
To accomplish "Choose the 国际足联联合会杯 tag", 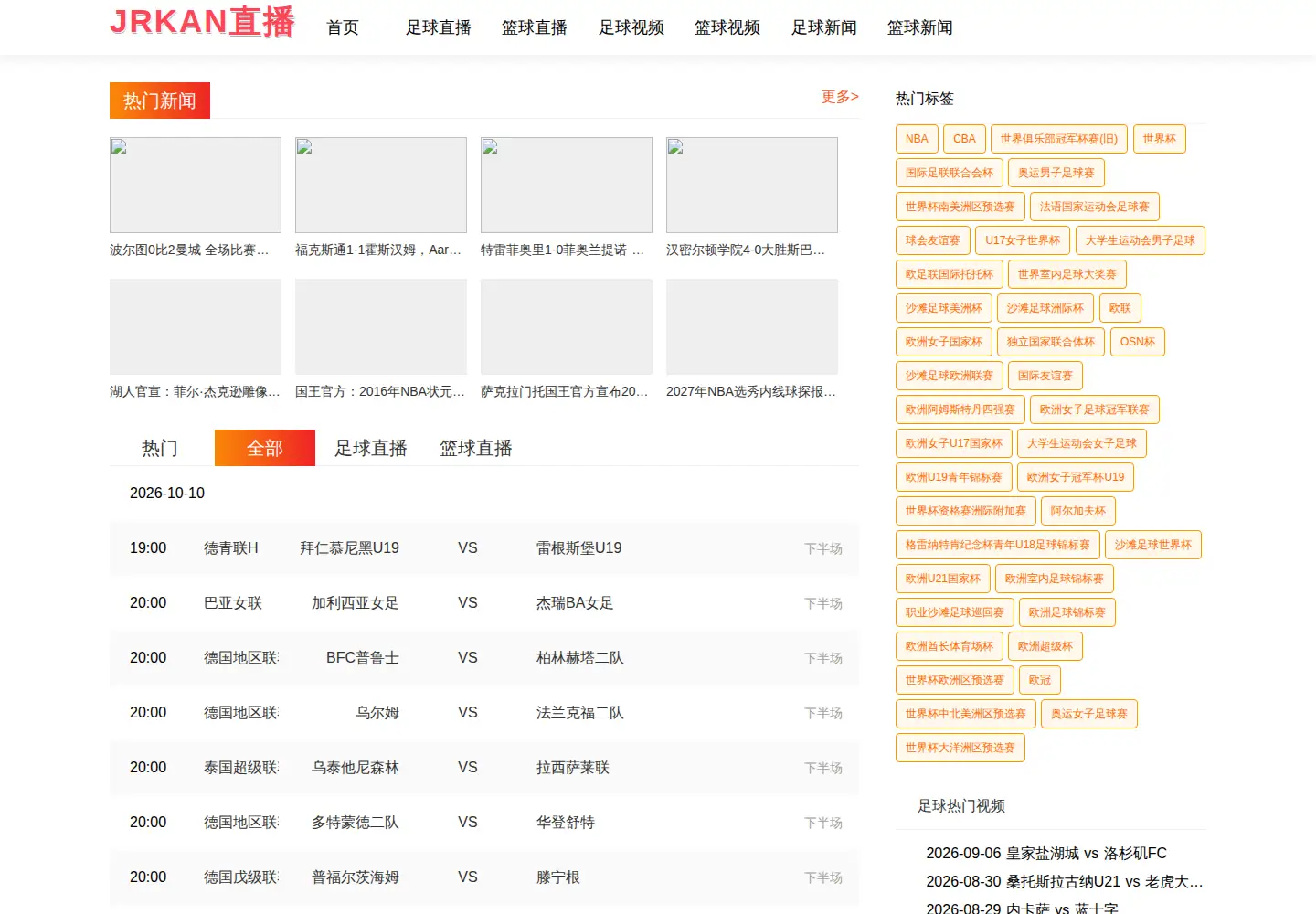I will point(950,173).
